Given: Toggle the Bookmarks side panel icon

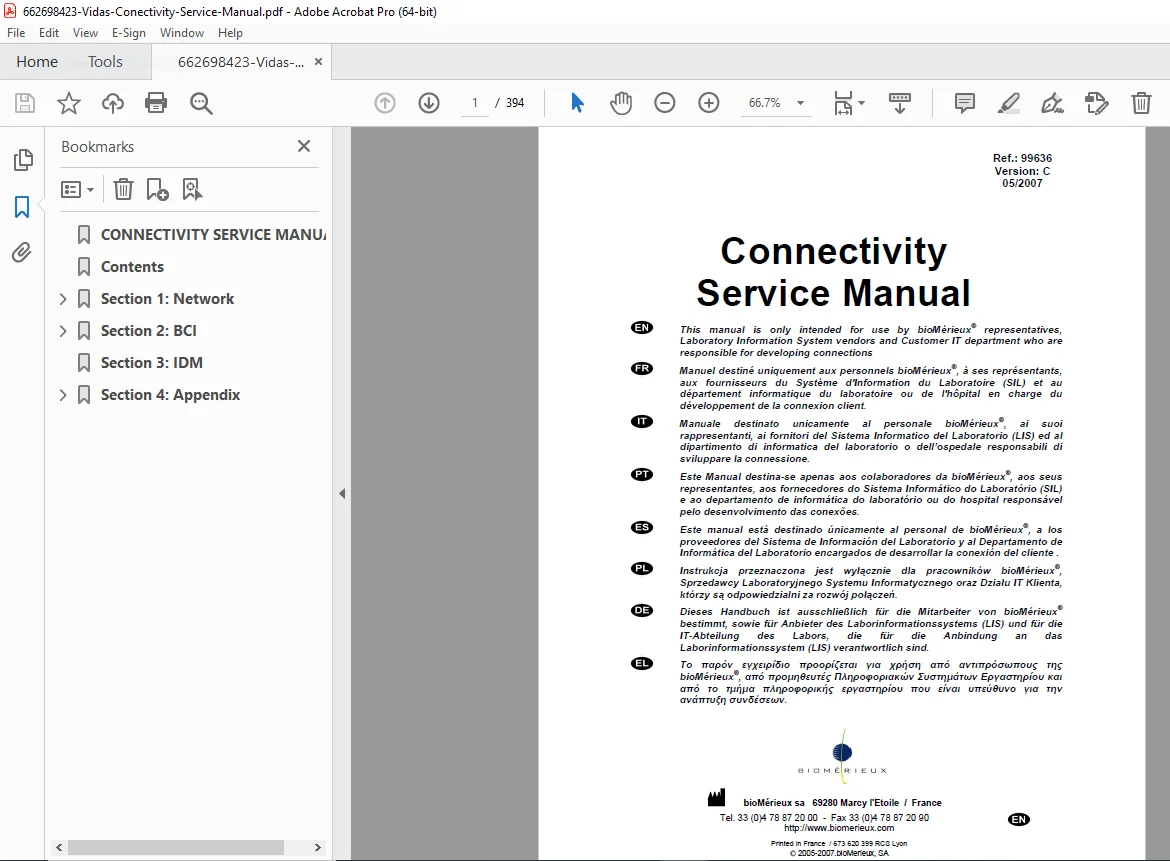Looking at the screenshot, I should coord(22,207).
